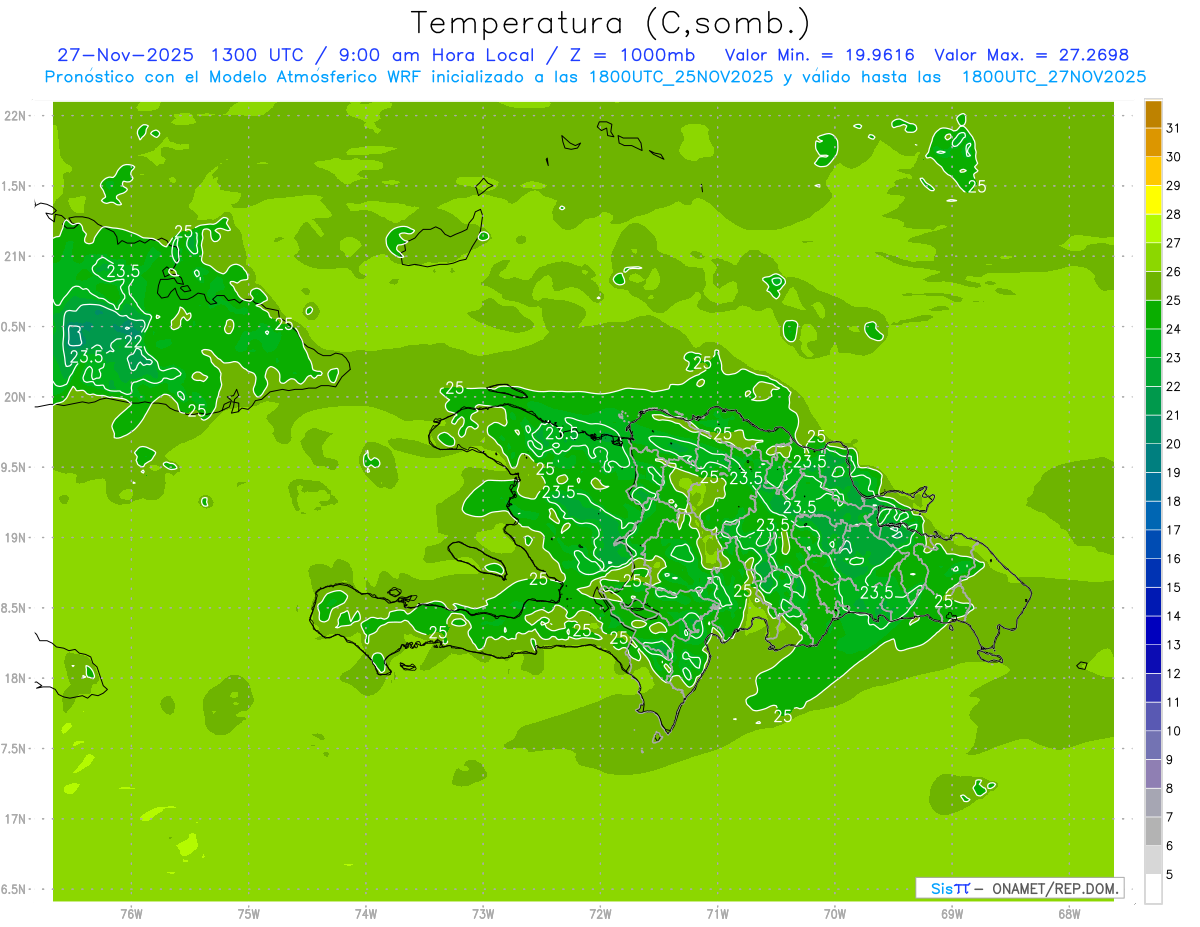Click the '17N' latitude axis label
The image size is (1200, 927).
[x=16, y=820]
